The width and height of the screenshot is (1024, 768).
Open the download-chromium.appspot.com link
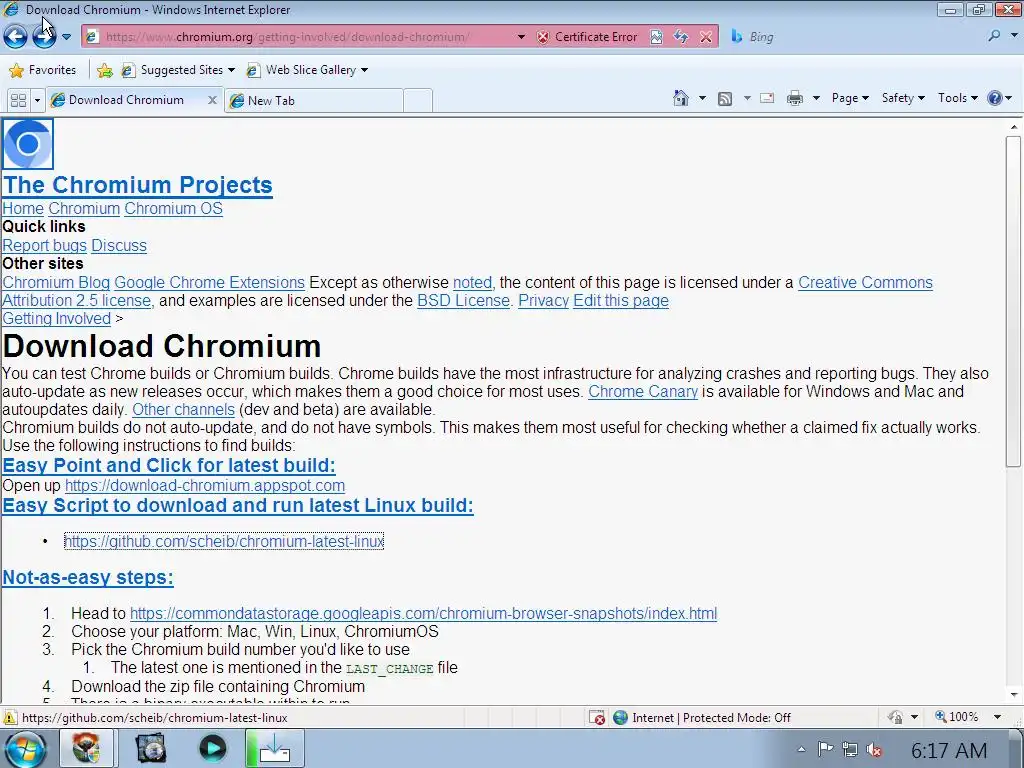coord(204,486)
